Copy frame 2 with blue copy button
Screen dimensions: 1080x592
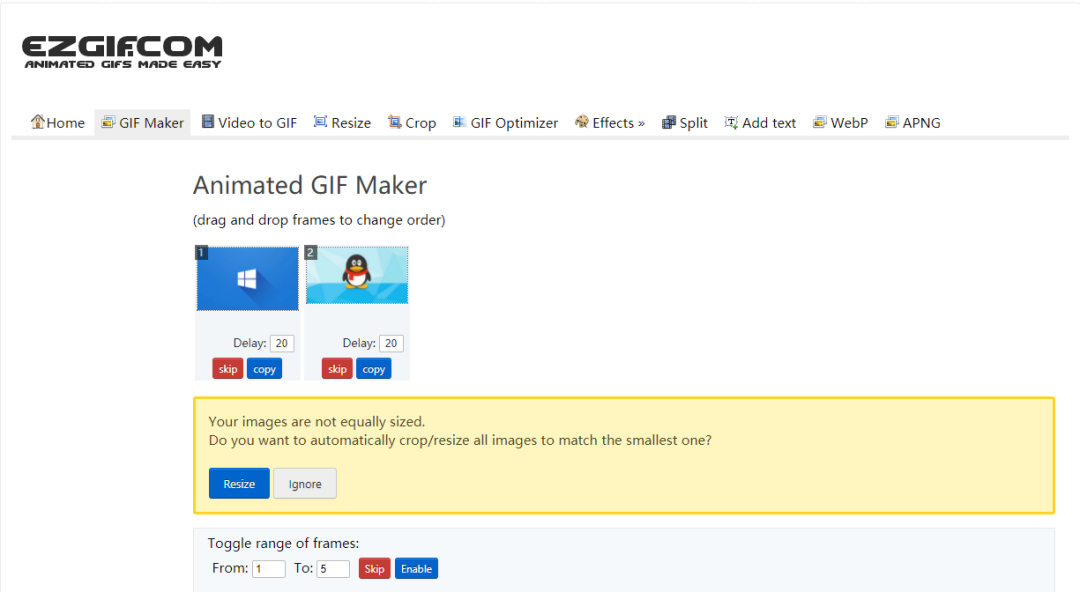click(374, 369)
